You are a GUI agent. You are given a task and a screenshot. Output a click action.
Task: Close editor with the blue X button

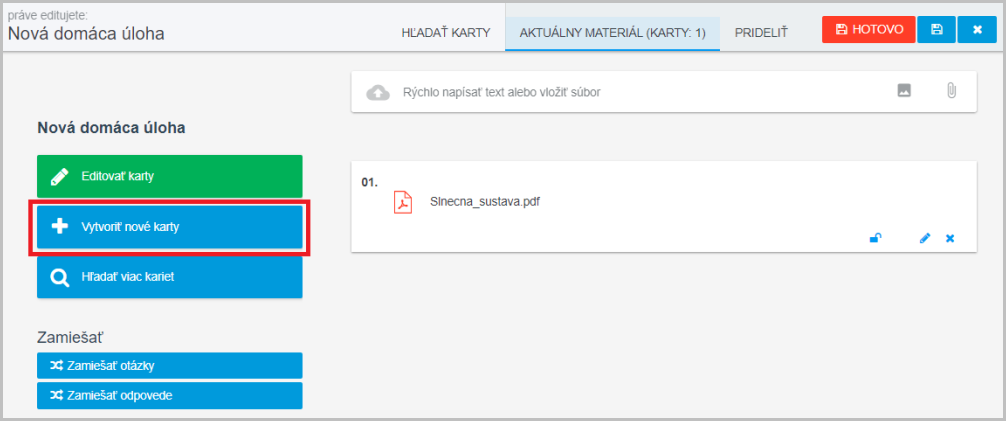point(977,30)
